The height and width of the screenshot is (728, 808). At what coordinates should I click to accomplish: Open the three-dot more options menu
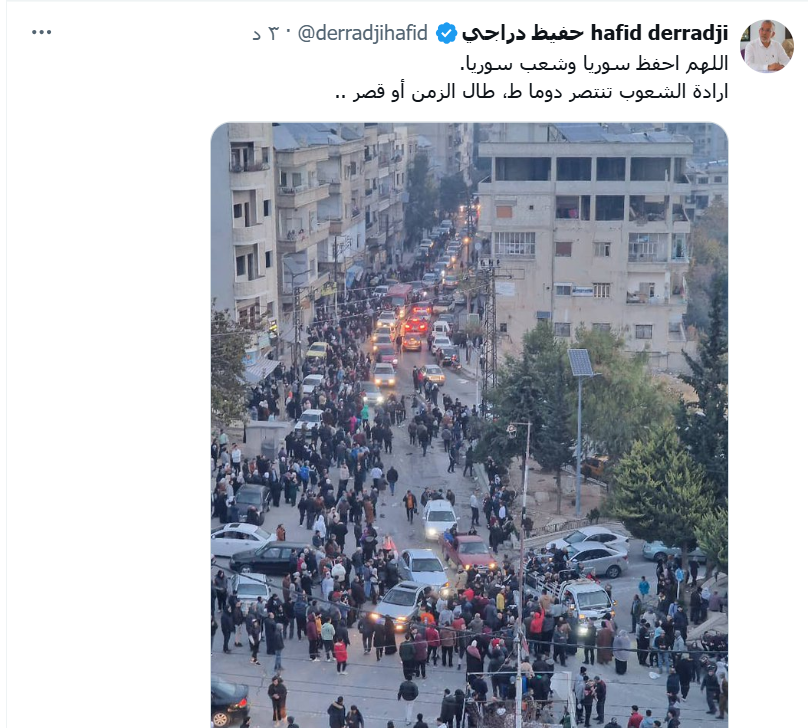pos(41,32)
